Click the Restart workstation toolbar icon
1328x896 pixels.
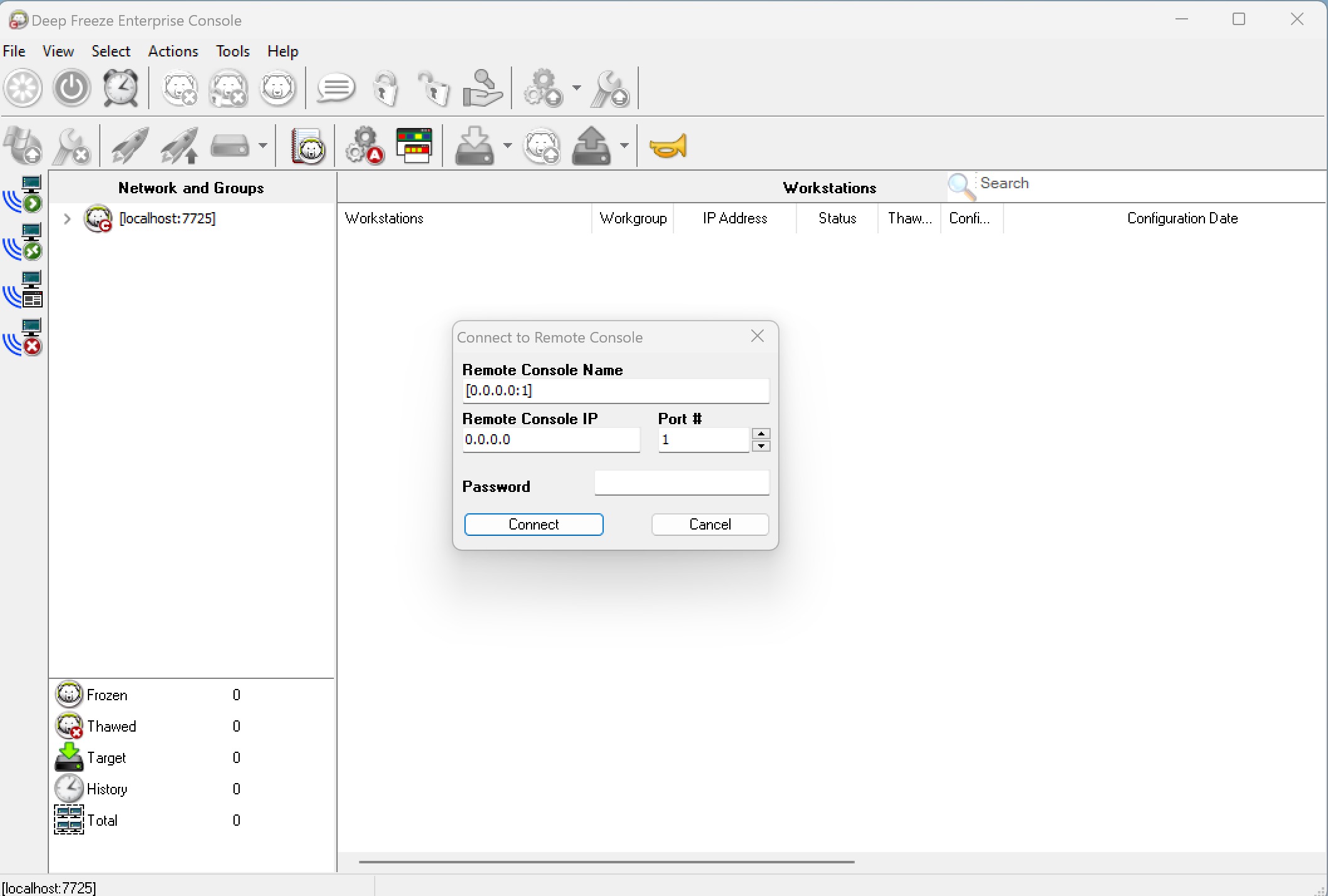(x=23, y=88)
